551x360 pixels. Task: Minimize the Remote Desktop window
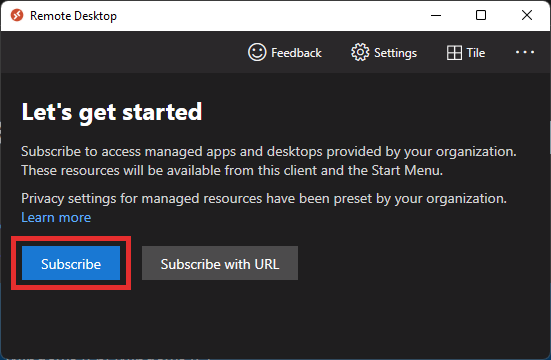pyautogui.click(x=436, y=15)
